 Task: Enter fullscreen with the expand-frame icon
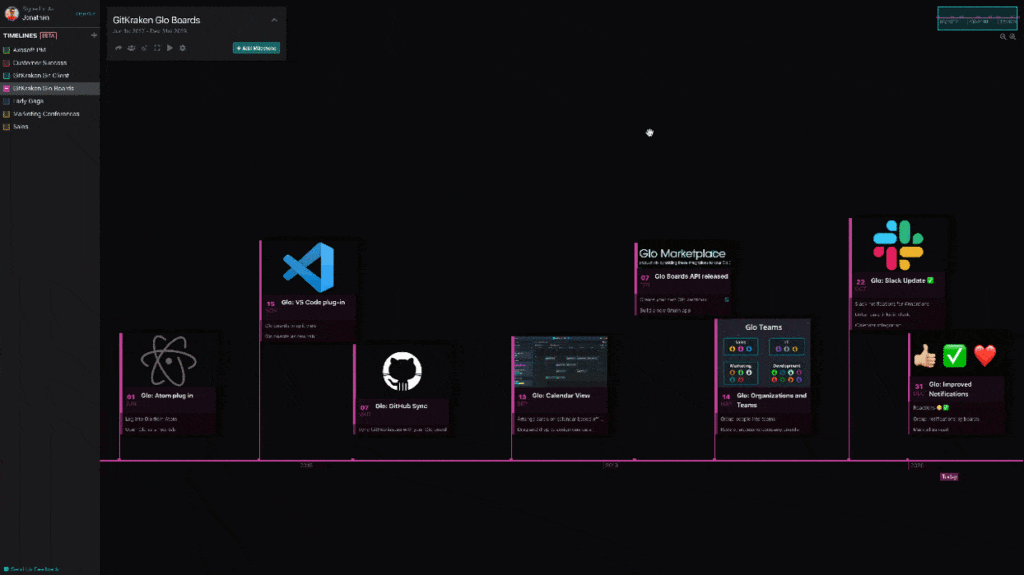coord(157,48)
